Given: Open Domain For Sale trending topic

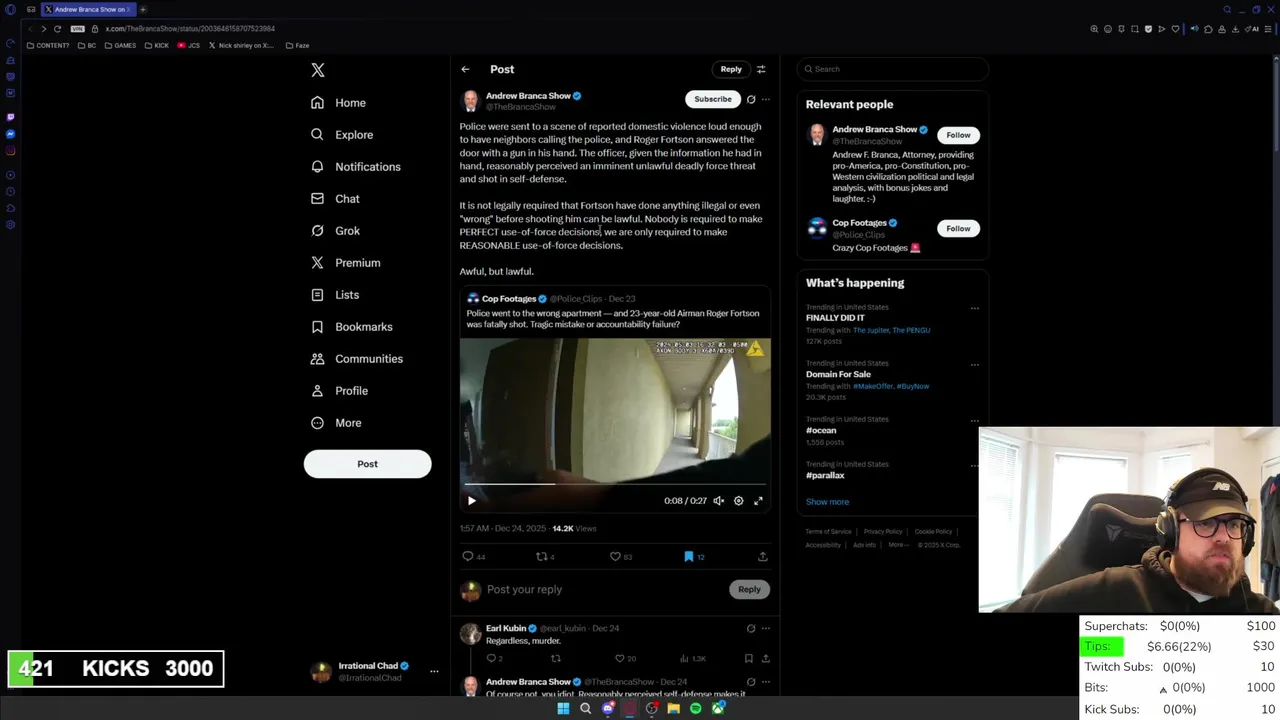Looking at the screenshot, I should click(838, 374).
